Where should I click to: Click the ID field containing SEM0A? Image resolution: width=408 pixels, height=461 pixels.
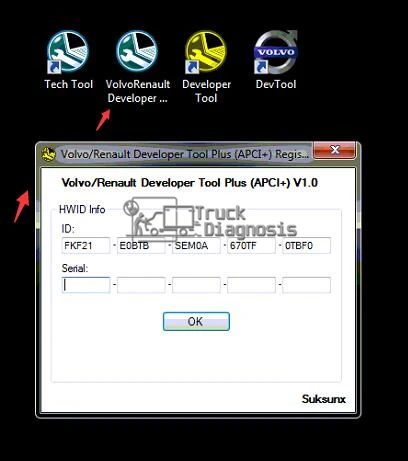point(196,246)
